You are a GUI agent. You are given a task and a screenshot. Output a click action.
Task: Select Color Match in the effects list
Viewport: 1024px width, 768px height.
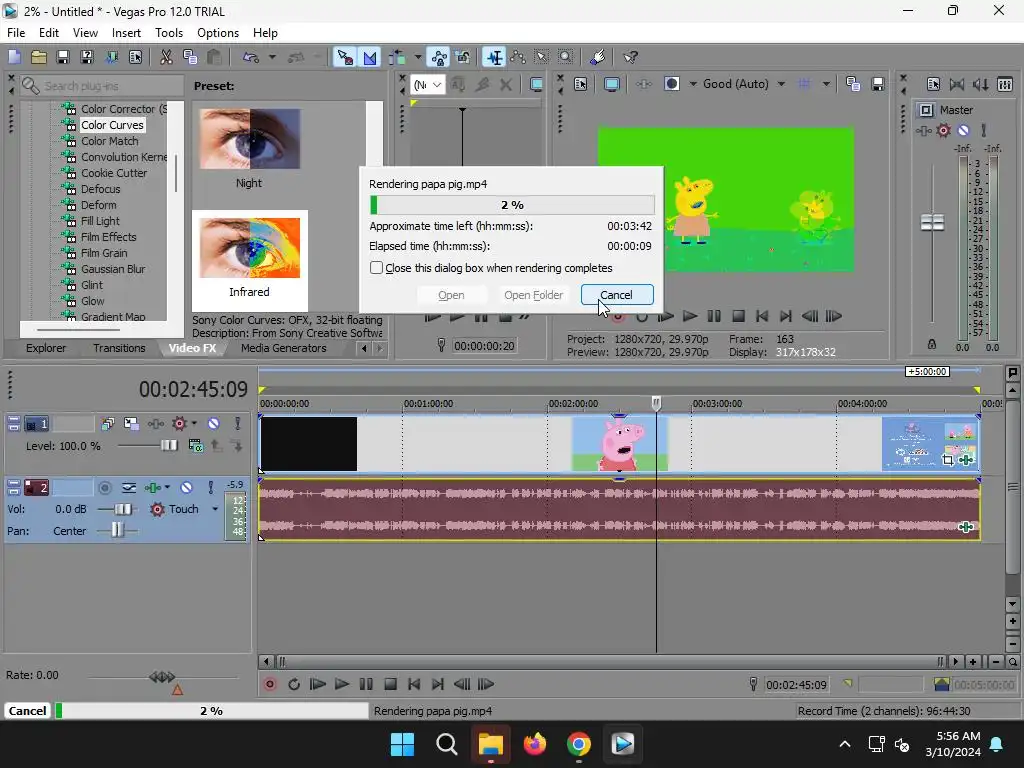[x=110, y=141]
